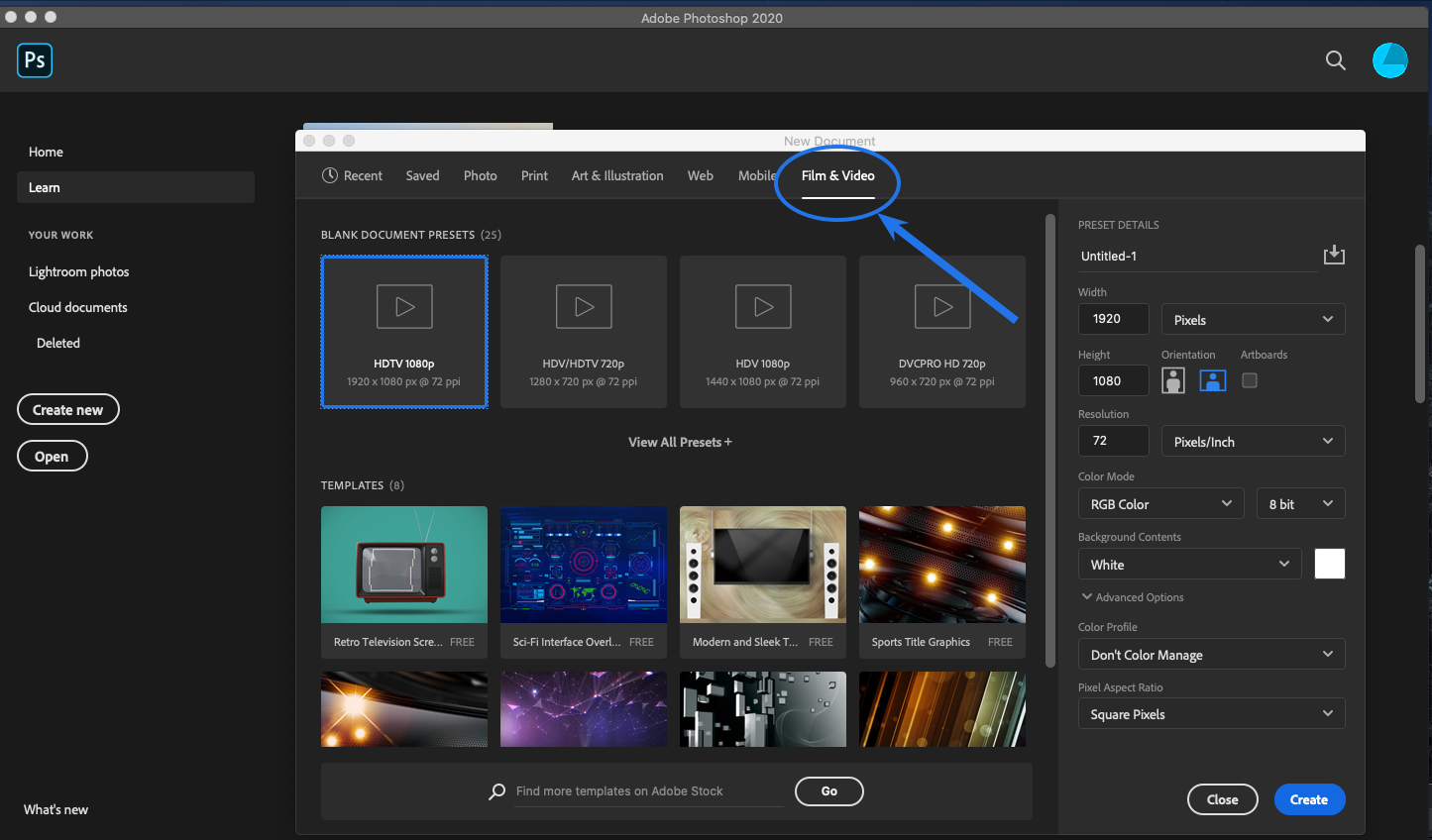Select the HDTV 1080p preset
The image size is (1432, 840).
point(404,332)
